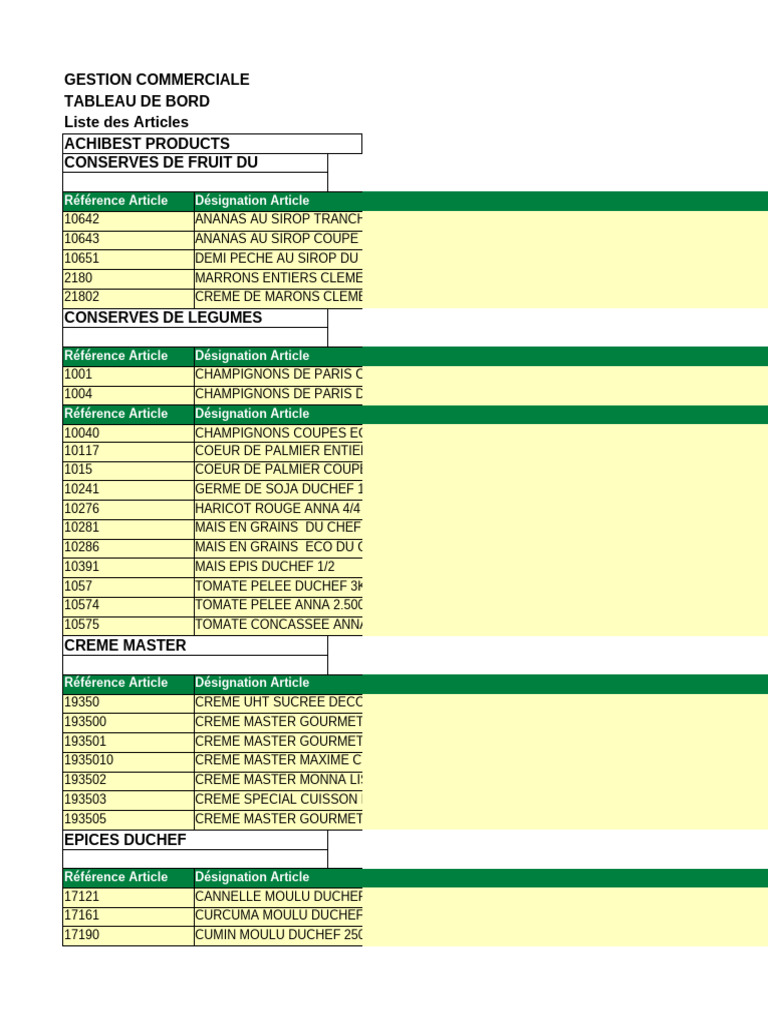Screen dimensions: 768x1024
Task: Select the GESTION COMMERCIALE title
Action: (x=157, y=80)
